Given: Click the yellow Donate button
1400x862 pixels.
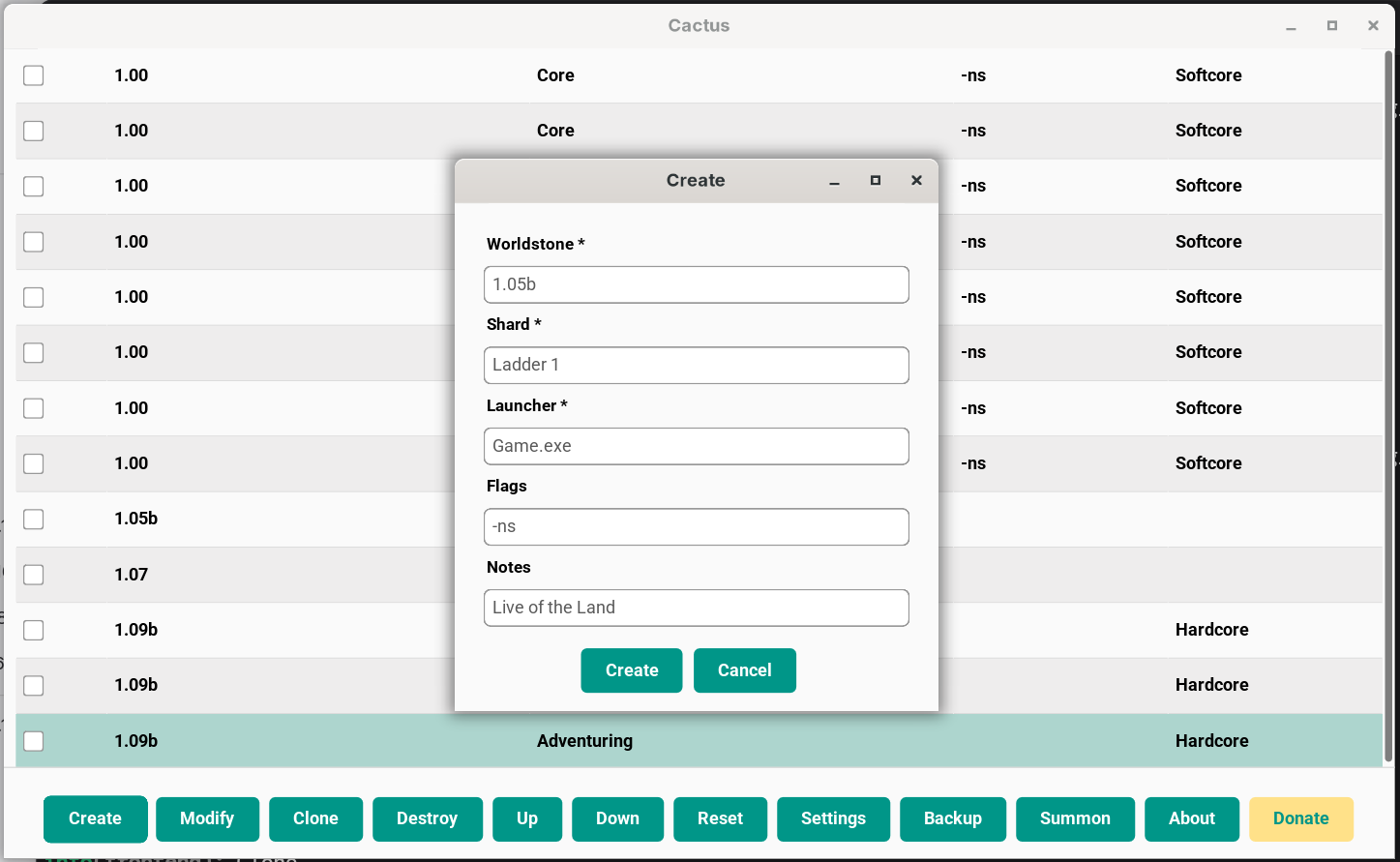Looking at the screenshot, I should pyautogui.click(x=1300, y=818).
